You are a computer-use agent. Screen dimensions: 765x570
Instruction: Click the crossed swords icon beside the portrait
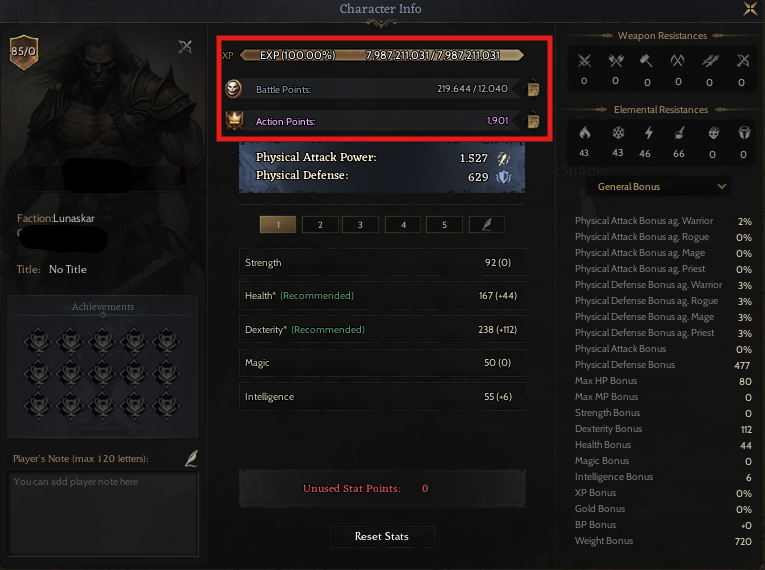tap(185, 47)
